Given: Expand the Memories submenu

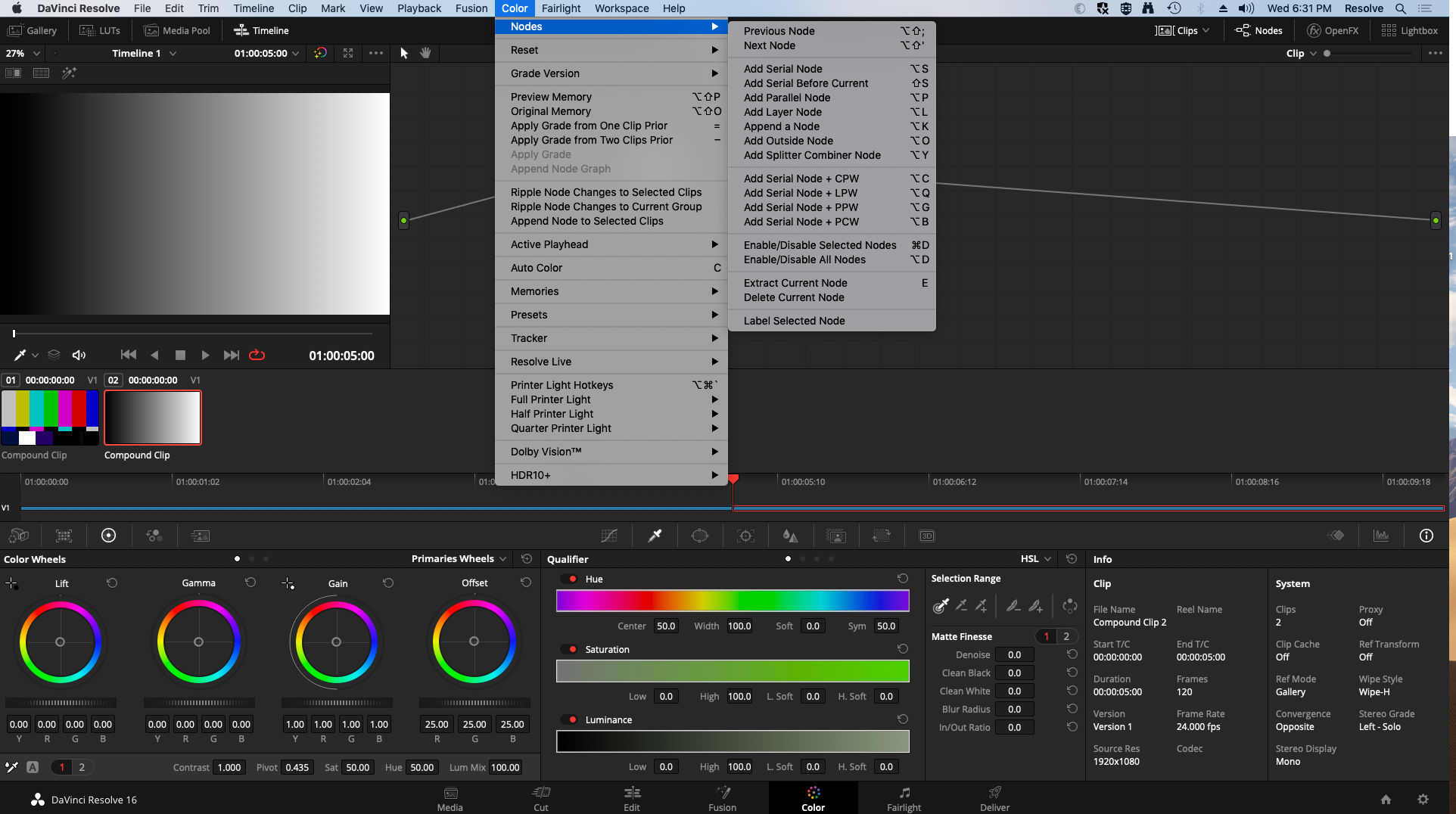Looking at the screenshot, I should (611, 291).
